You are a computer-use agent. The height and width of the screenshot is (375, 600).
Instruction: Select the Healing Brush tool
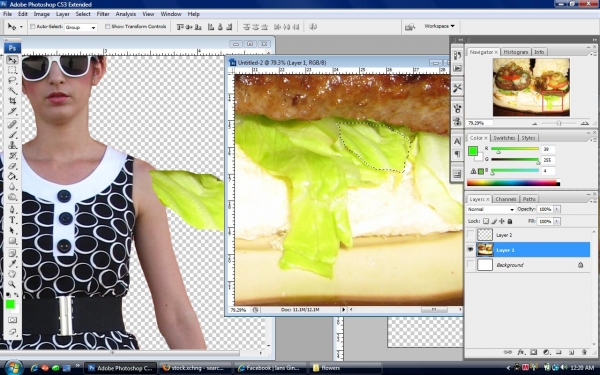point(12,124)
